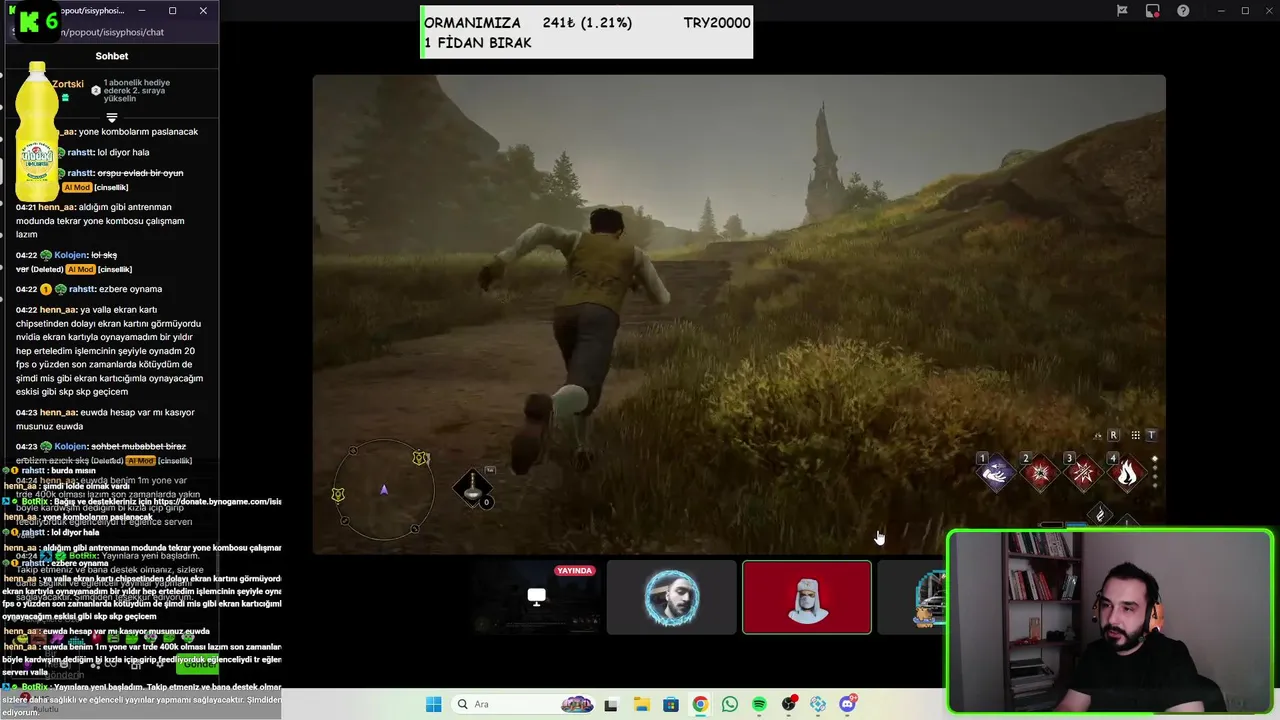Click the R key mount indicator
Image resolution: width=1280 pixels, height=720 pixels.
(1113, 435)
